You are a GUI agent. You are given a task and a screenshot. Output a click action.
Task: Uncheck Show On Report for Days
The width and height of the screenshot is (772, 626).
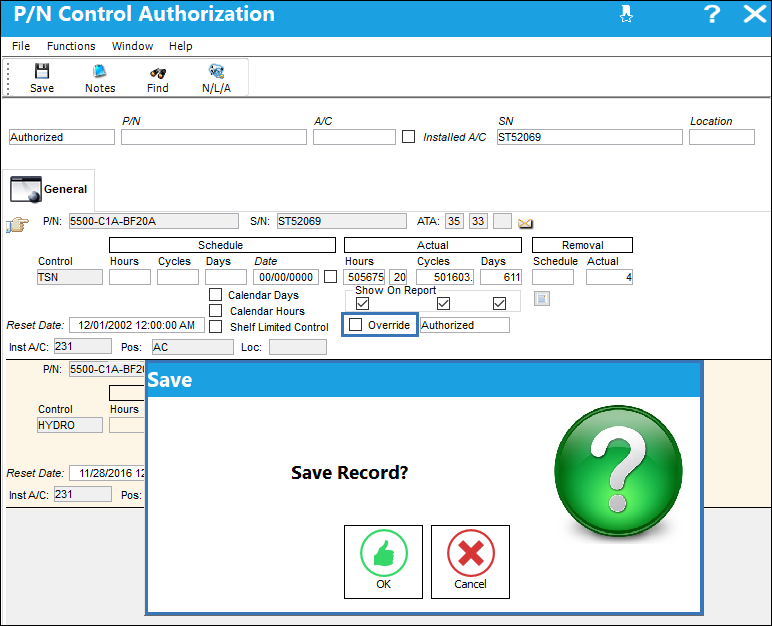tap(499, 303)
